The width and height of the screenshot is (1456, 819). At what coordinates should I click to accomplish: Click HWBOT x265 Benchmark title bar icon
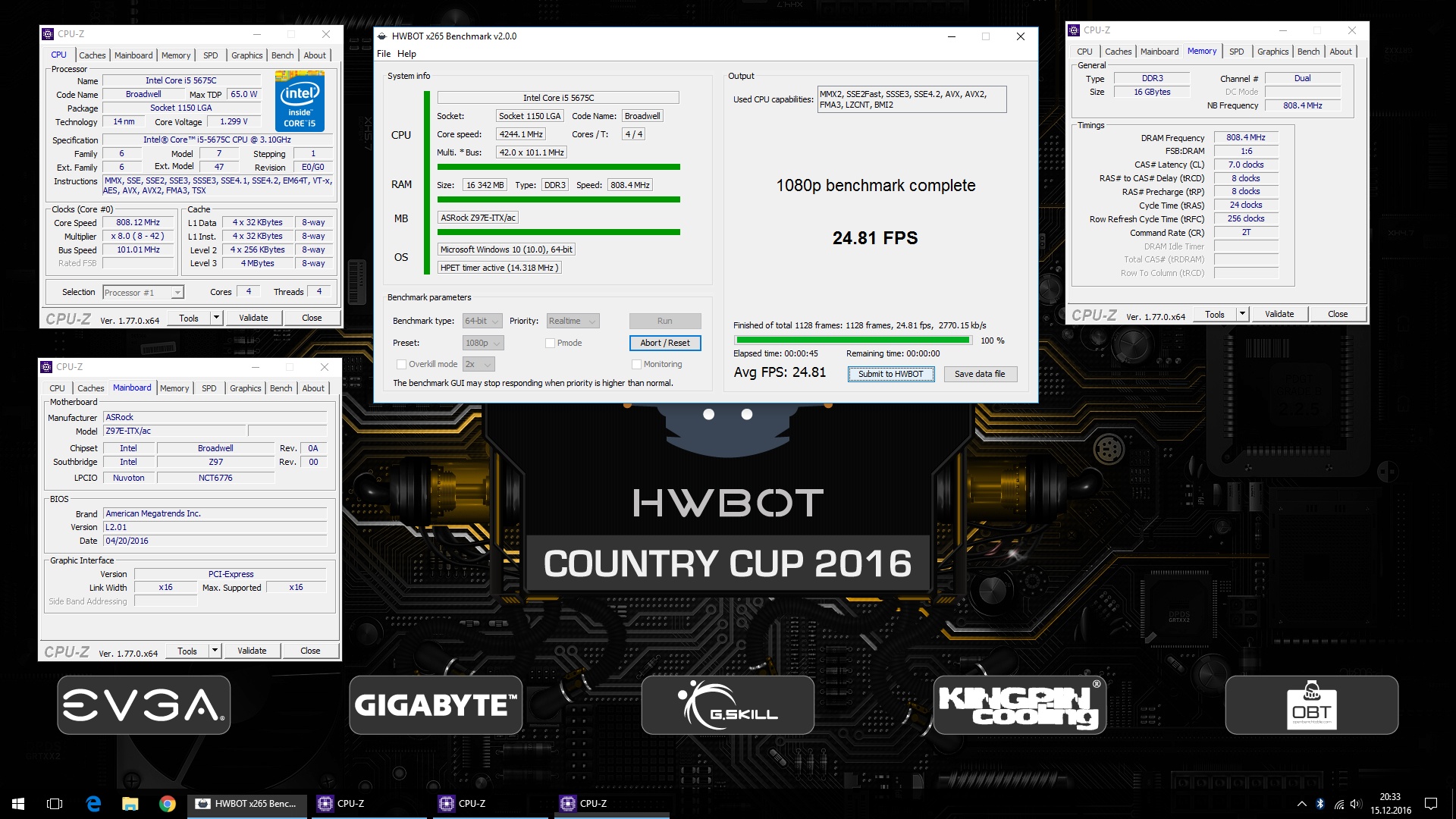pyautogui.click(x=382, y=36)
